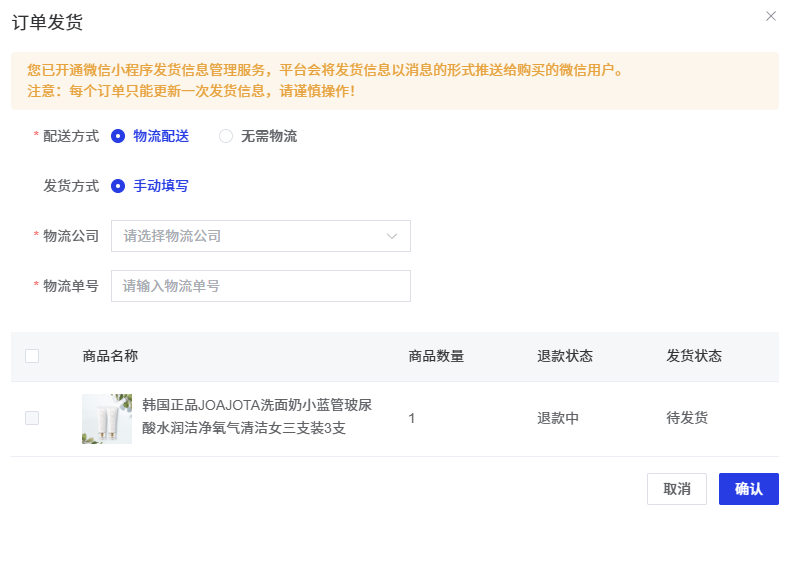Click the 商品名称 column header

tap(110, 356)
